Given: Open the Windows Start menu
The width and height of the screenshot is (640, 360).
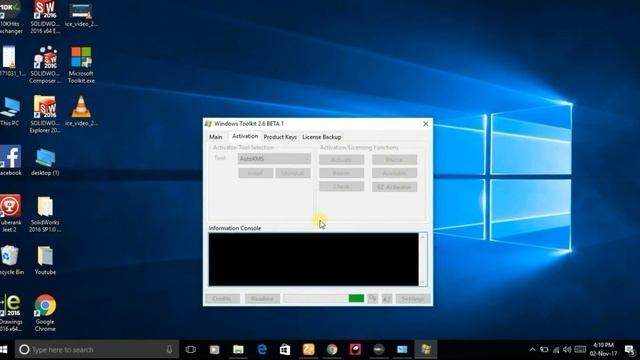Looking at the screenshot, I should click(x=4, y=349).
